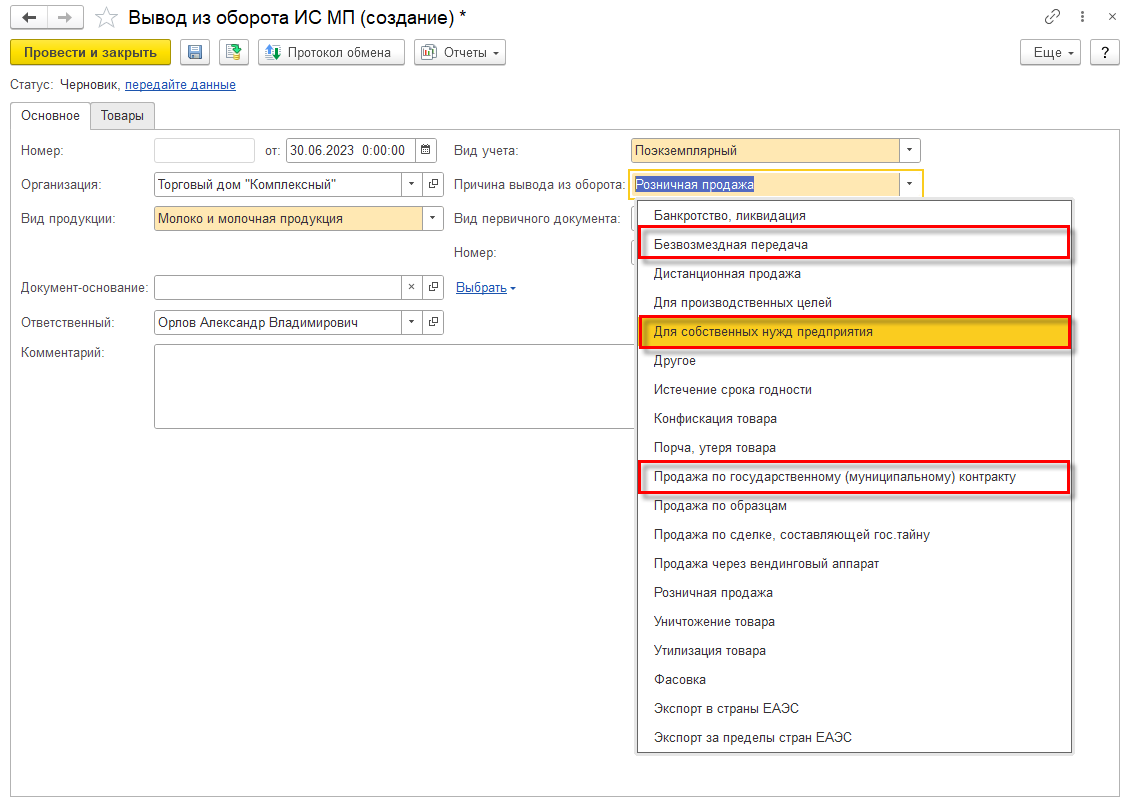Expand the Вид учета dropdown
The height and width of the screenshot is (809, 1139).
pos(909,150)
